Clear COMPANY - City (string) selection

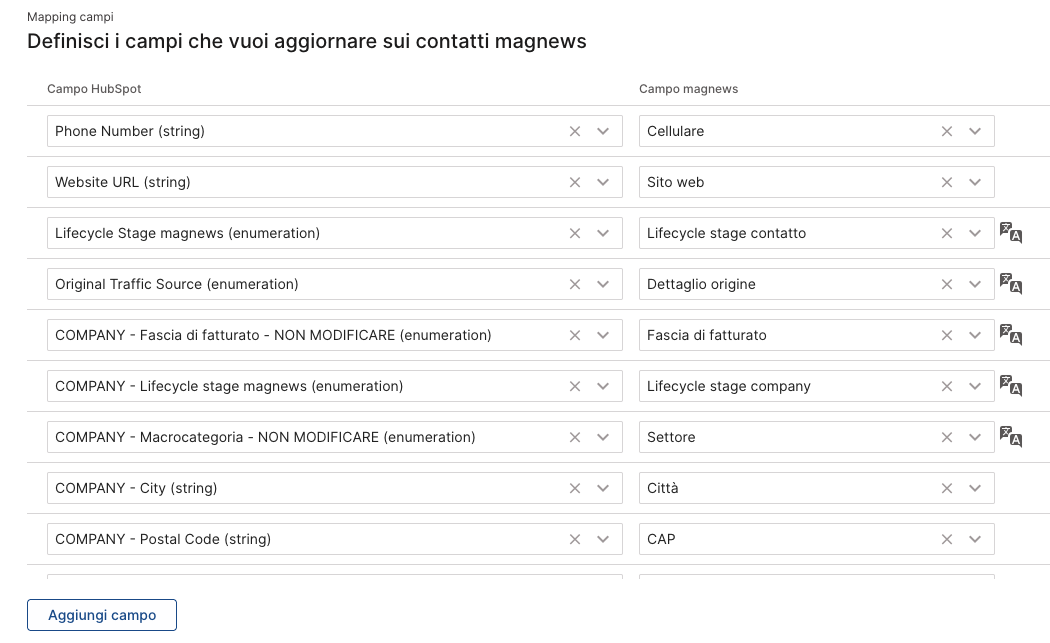click(x=575, y=488)
